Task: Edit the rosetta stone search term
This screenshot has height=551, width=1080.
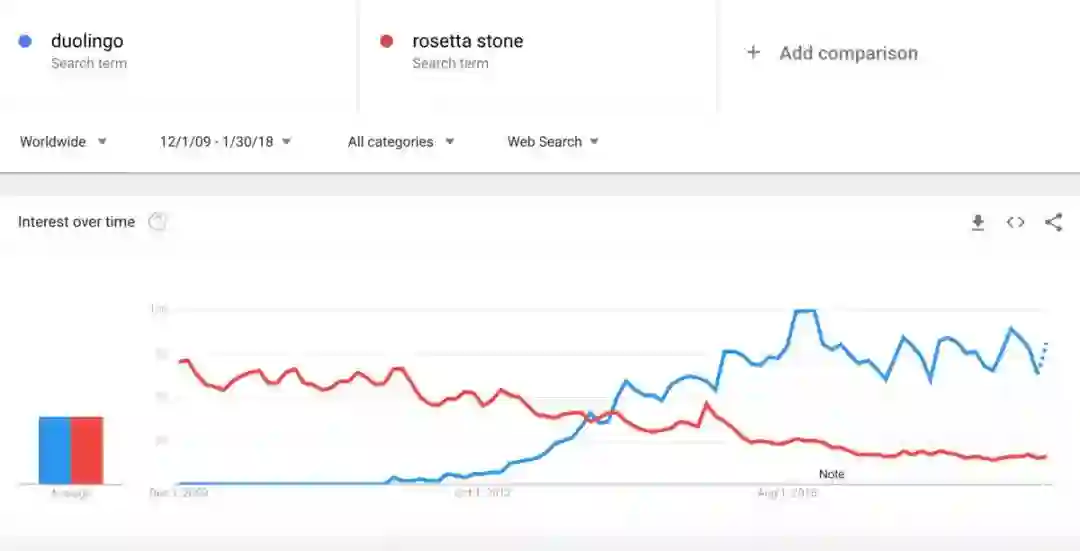Action: tap(467, 41)
